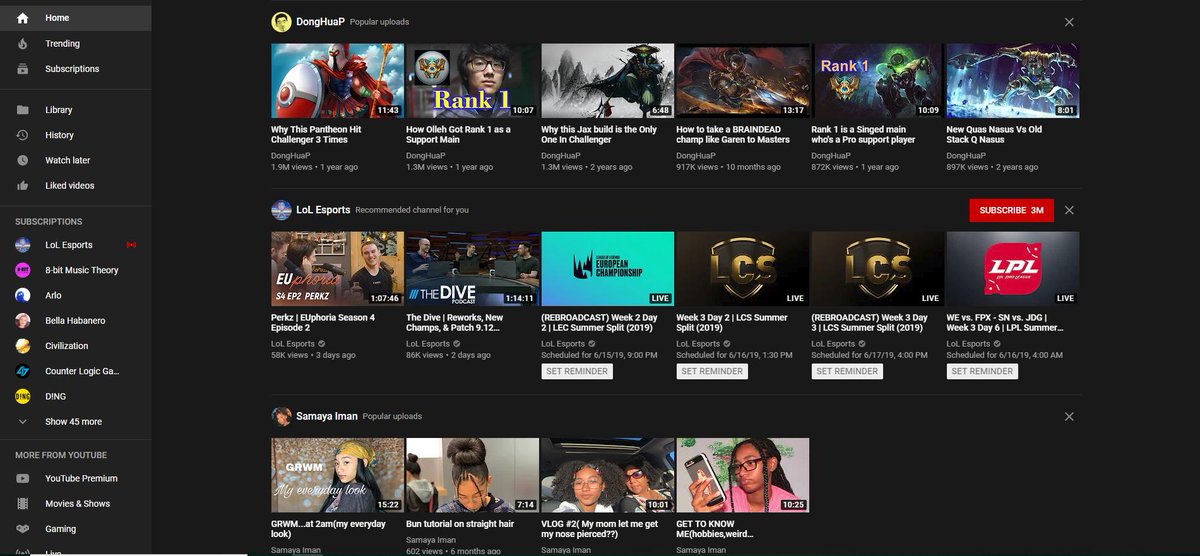Set reminder for Week 3 Day 2 LCS
The height and width of the screenshot is (556, 1200).
click(x=712, y=371)
